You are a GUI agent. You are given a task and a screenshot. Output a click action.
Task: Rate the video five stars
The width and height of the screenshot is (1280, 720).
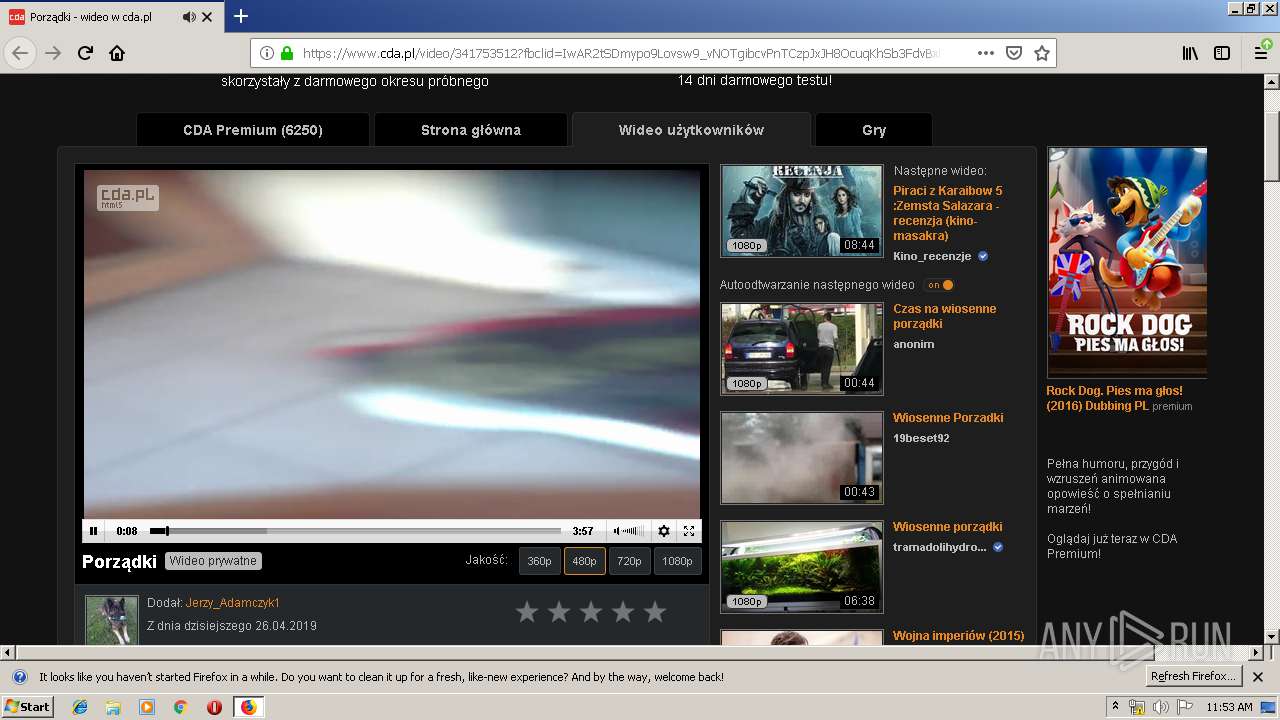tap(655, 612)
